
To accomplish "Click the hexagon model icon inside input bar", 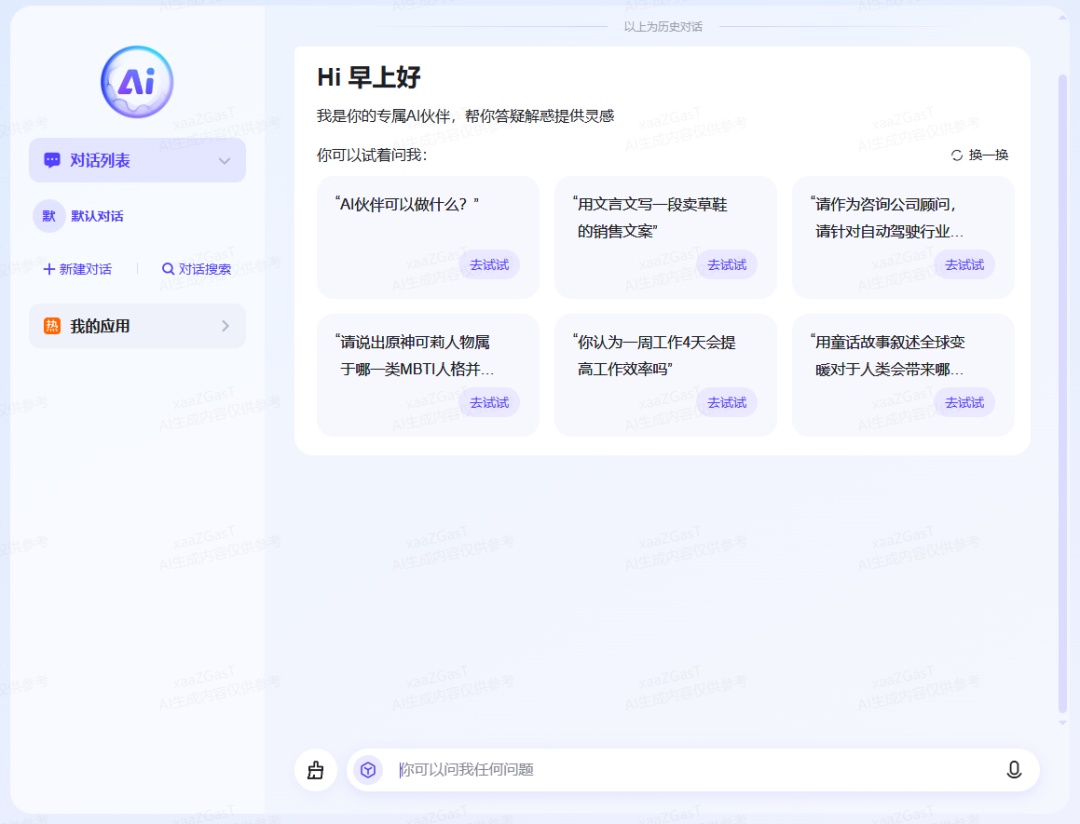I will click(x=368, y=770).
